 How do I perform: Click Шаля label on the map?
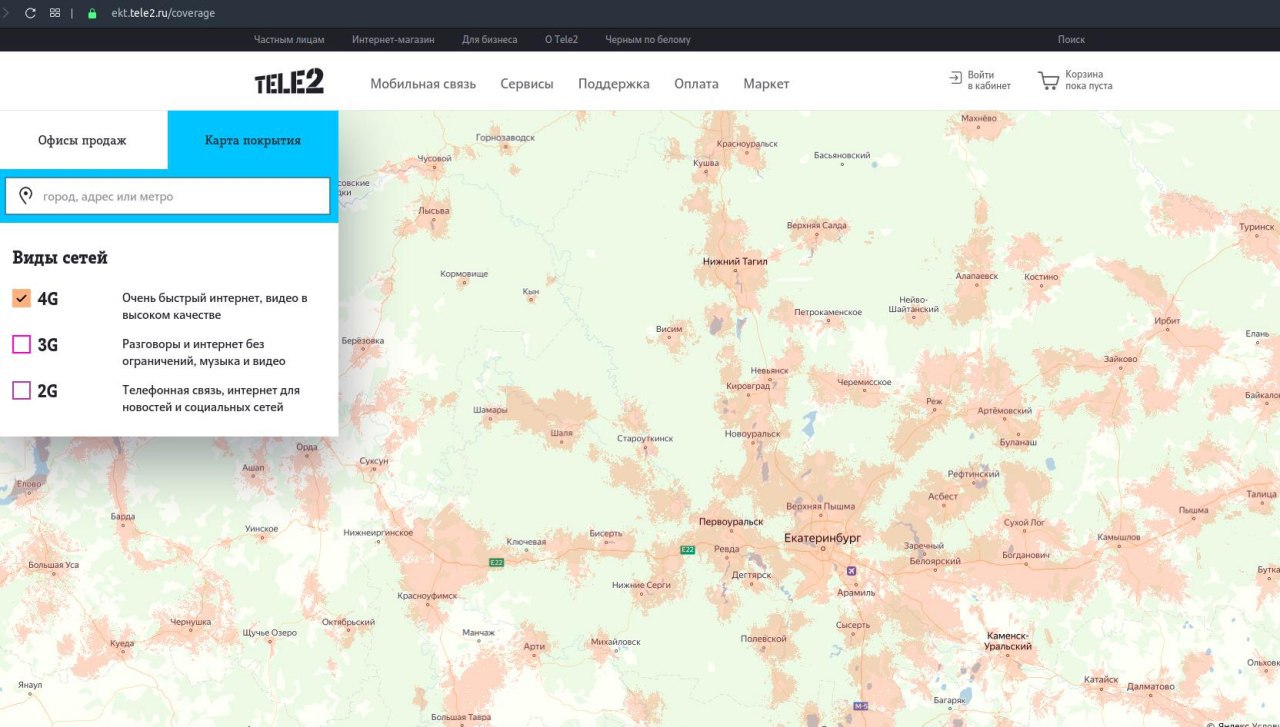coord(562,433)
